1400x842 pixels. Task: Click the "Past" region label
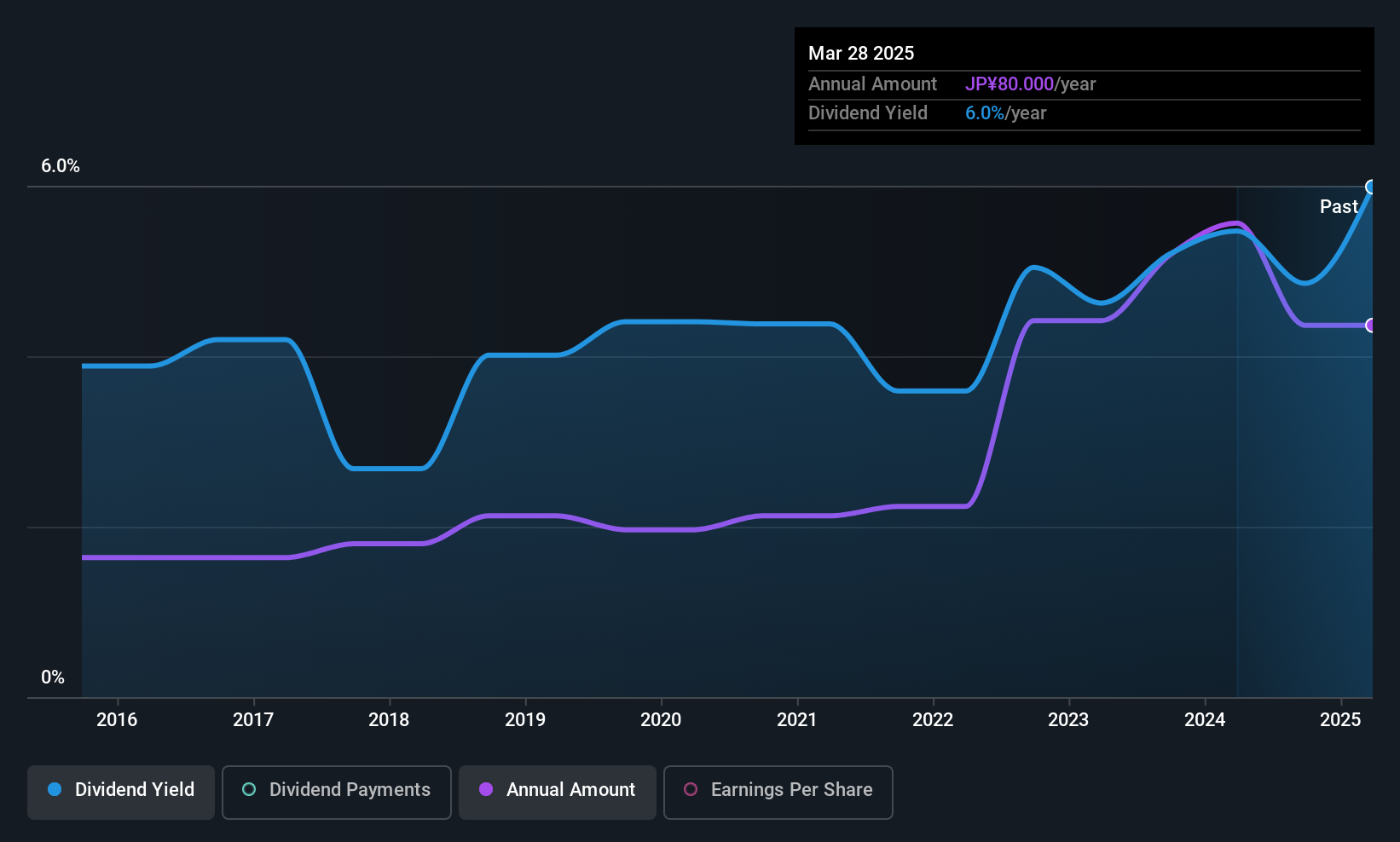(1338, 207)
